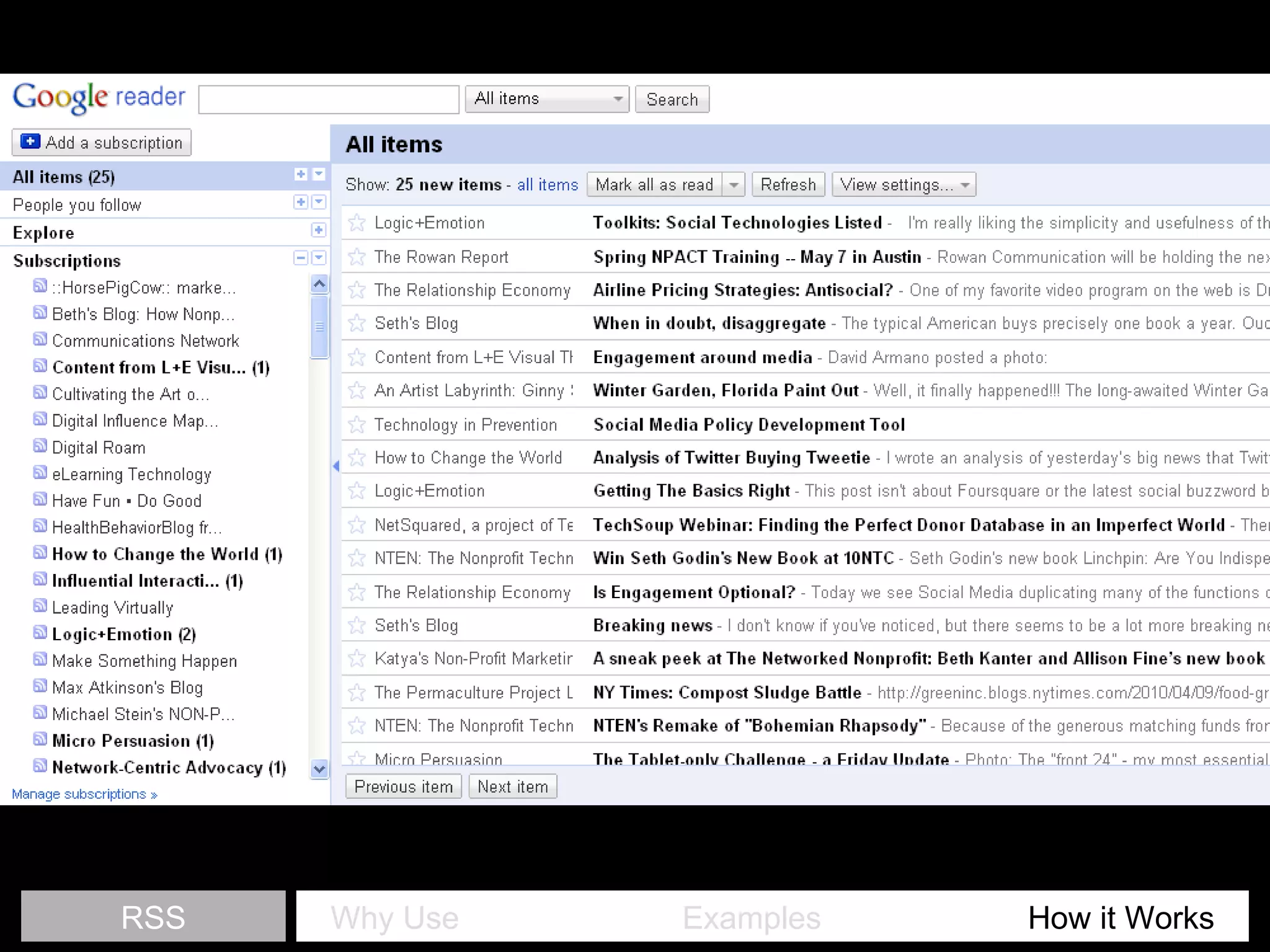Star the Getting The Basics Right item

[357, 491]
